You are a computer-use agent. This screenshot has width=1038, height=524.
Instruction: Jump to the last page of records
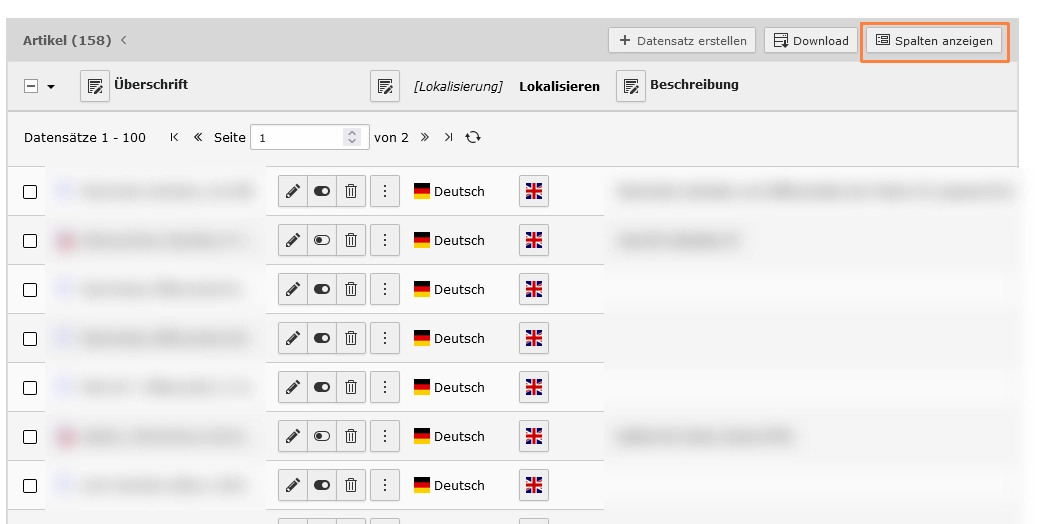coord(448,137)
